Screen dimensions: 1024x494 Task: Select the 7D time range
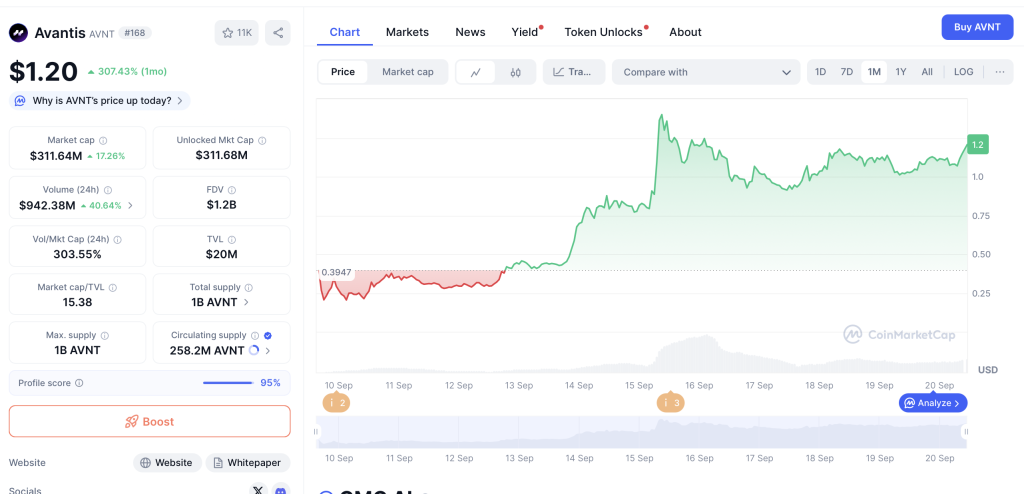846,72
